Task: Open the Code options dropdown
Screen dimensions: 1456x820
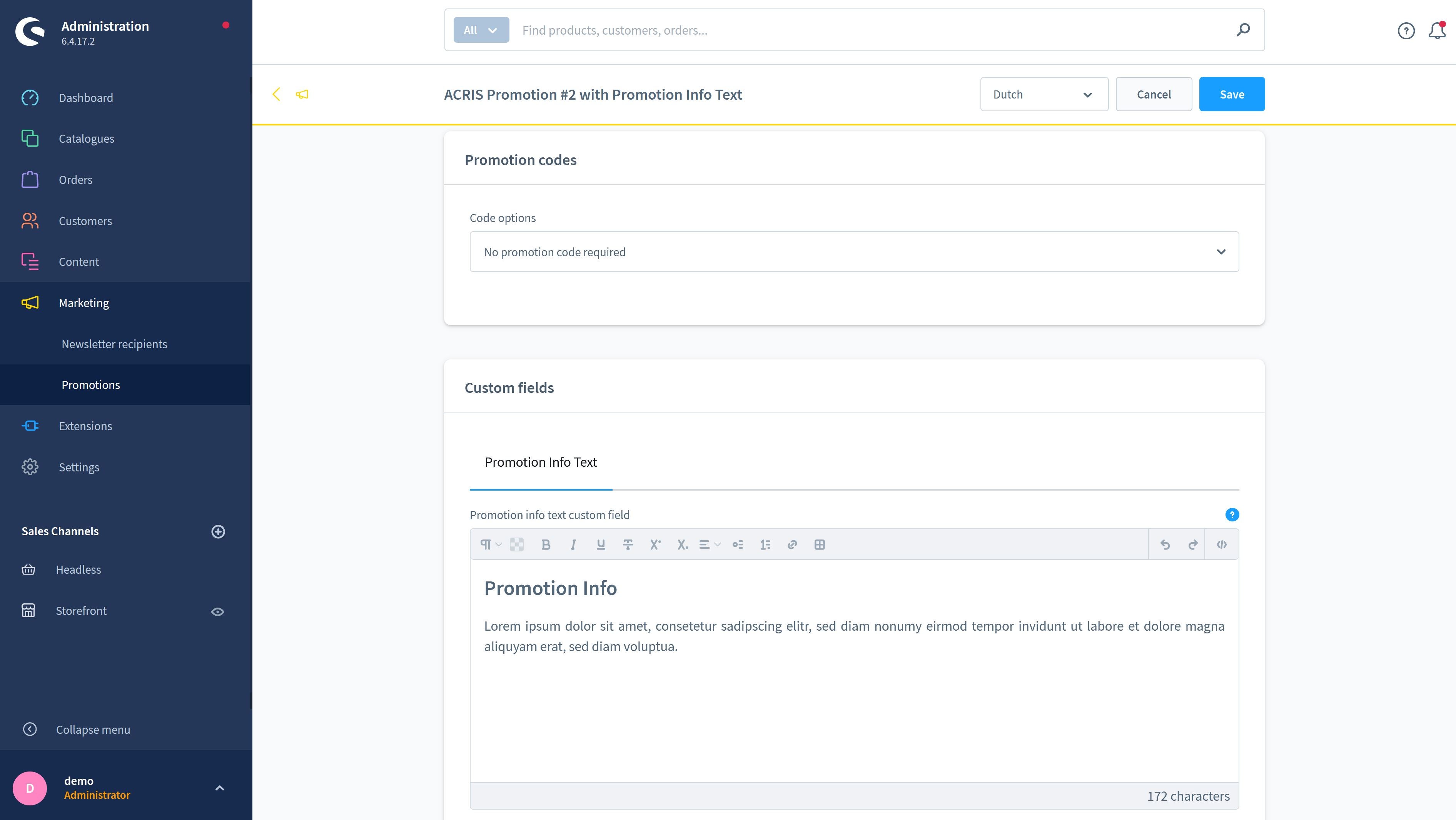Action: pos(854,252)
